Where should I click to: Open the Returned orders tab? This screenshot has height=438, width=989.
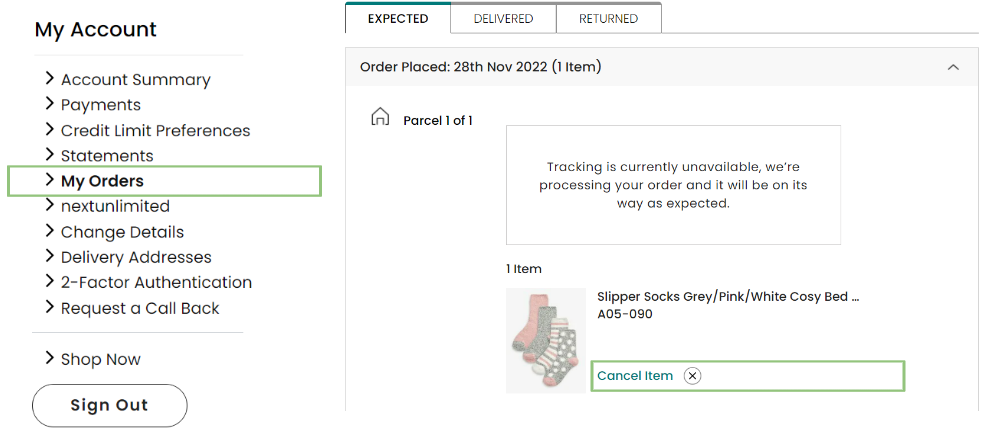click(609, 18)
